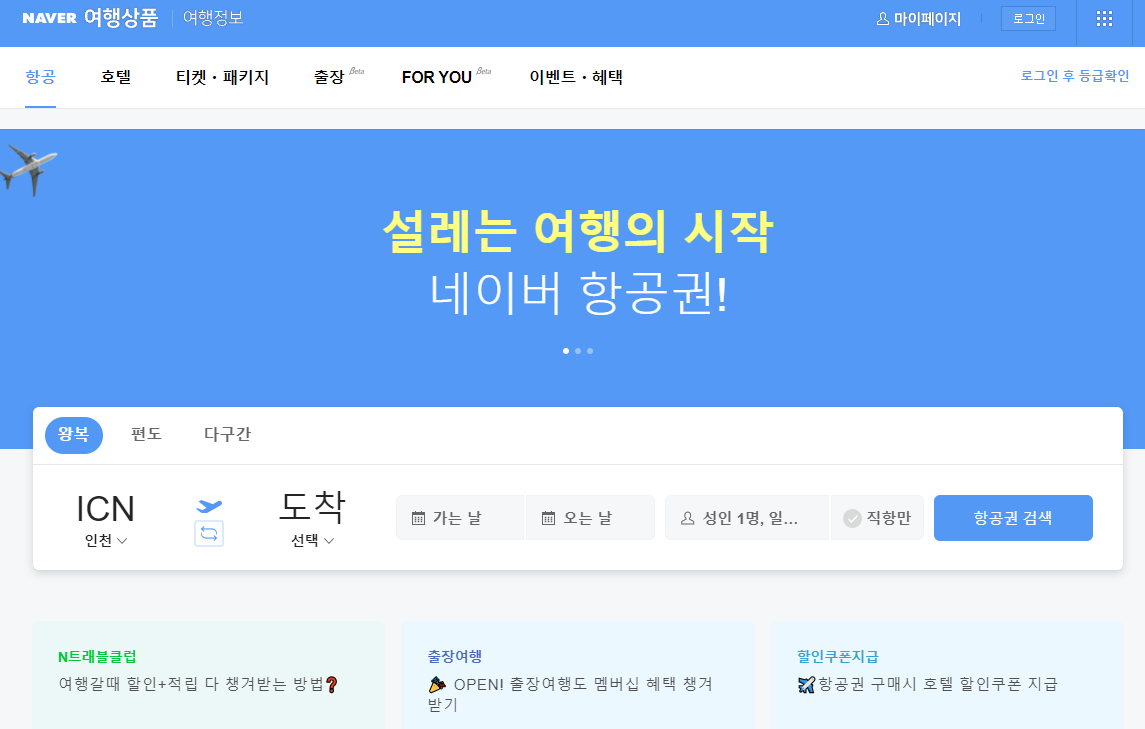Open the N트래블클럽 promo card
The image size is (1145, 729).
pyautogui.click(x=208, y=676)
